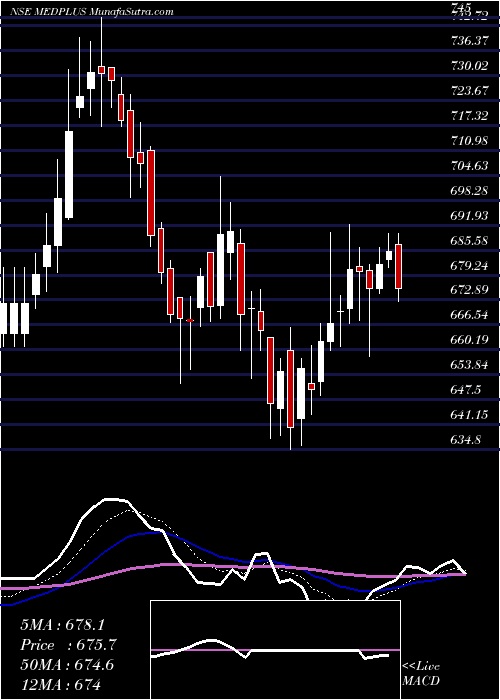Image resolution: width=500 pixels, height=700 pixels.
Task: Click inside the Live MACD inset chart
Action: (275, 650)
